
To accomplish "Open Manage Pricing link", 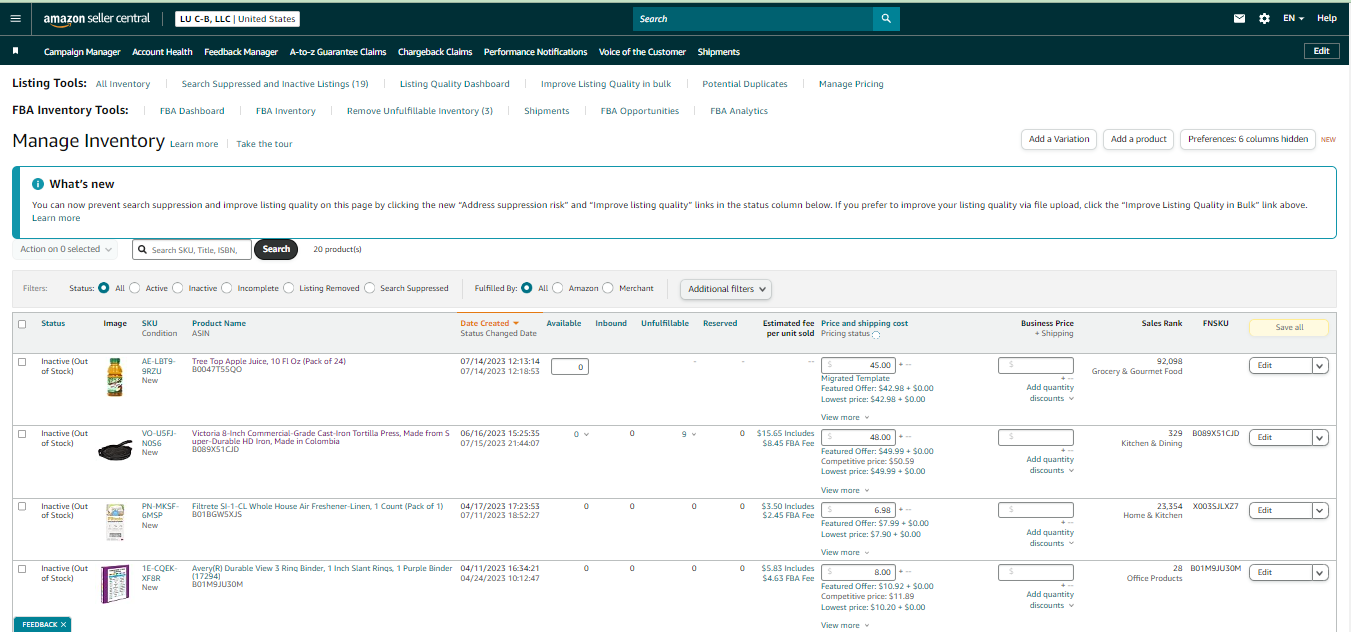I will coord(851,84).
